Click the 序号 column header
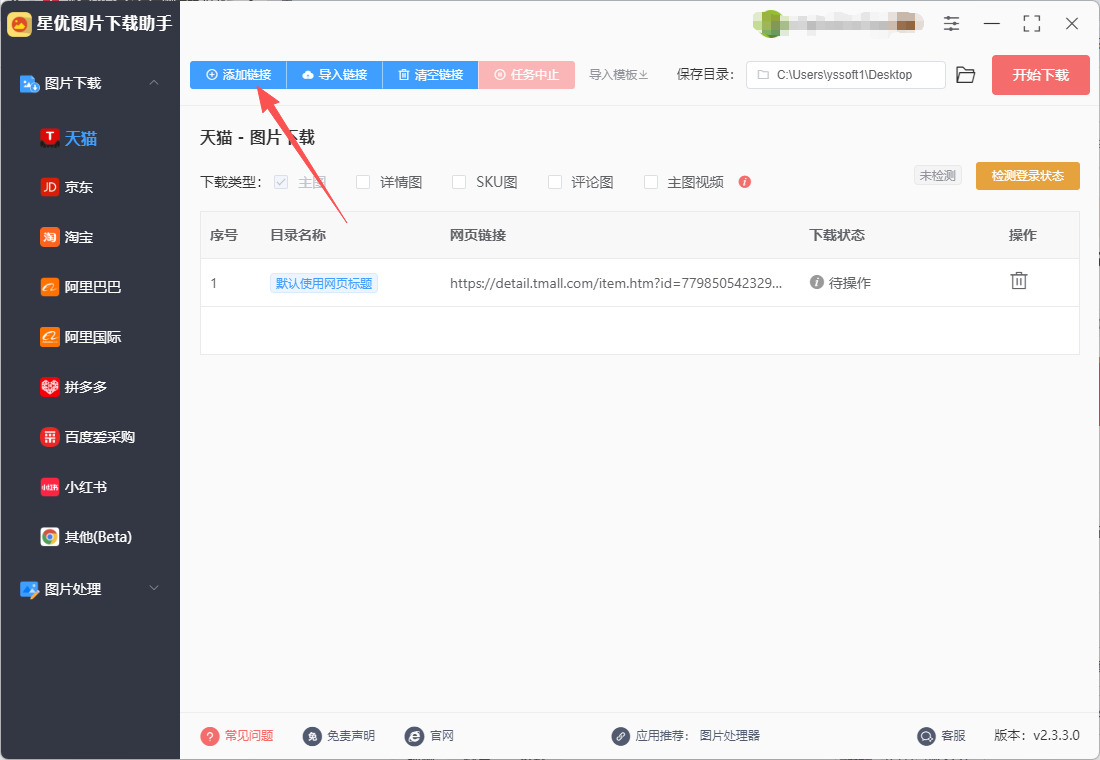Screen dimensions: 1100x760 coord(224,235)
